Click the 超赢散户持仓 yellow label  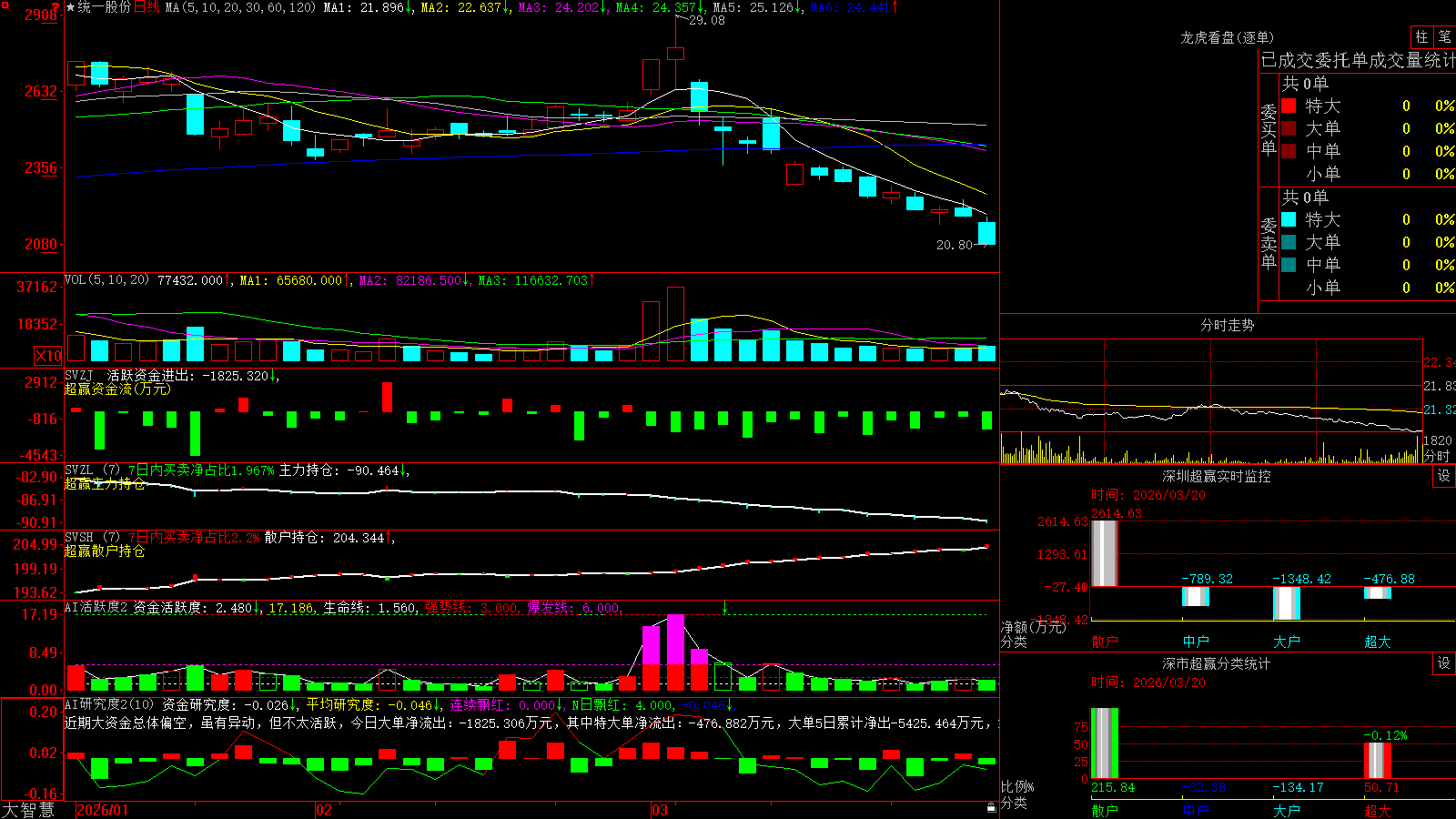pyautogui.click(x=105, y=551)
